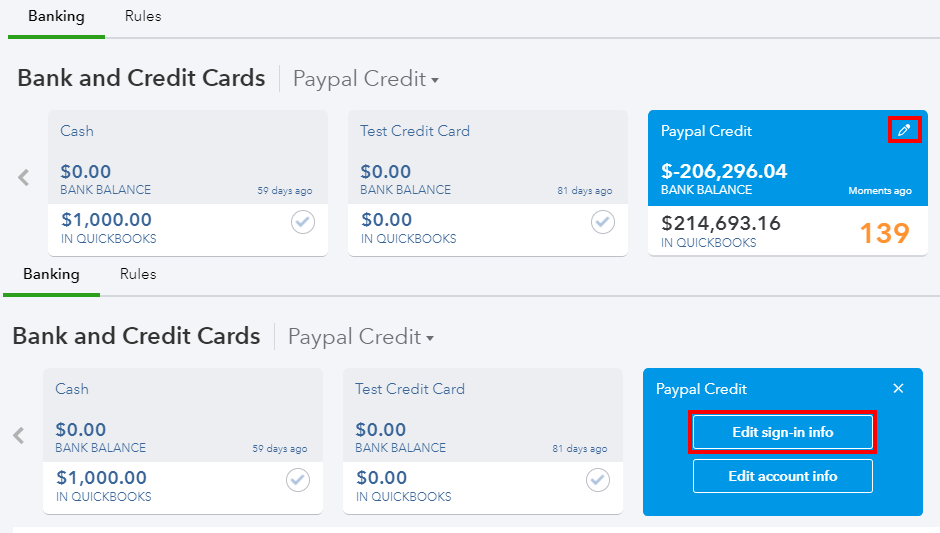
Task: Click the checkmark on the lower Test Credit Card
Action: click(x=598, y=481)
